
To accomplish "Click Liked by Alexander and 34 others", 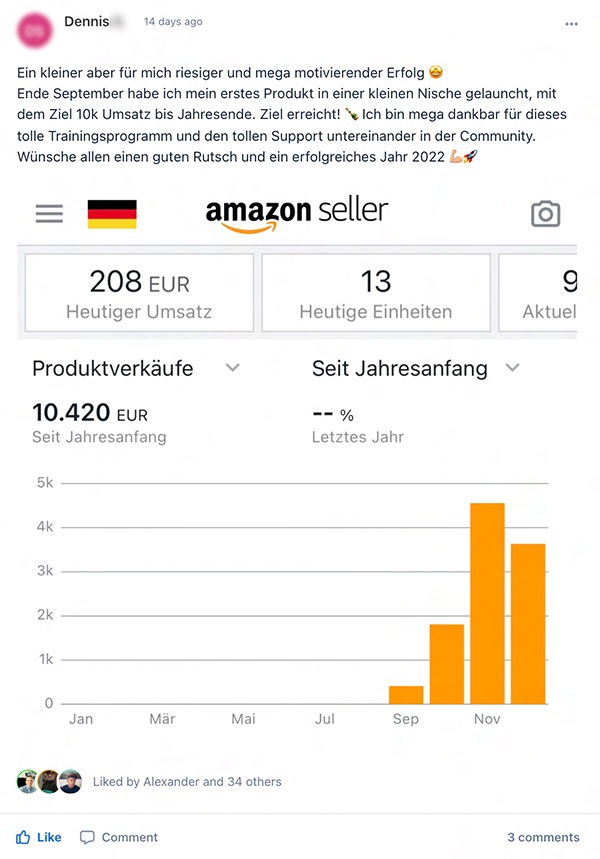I will pos(187,782).
